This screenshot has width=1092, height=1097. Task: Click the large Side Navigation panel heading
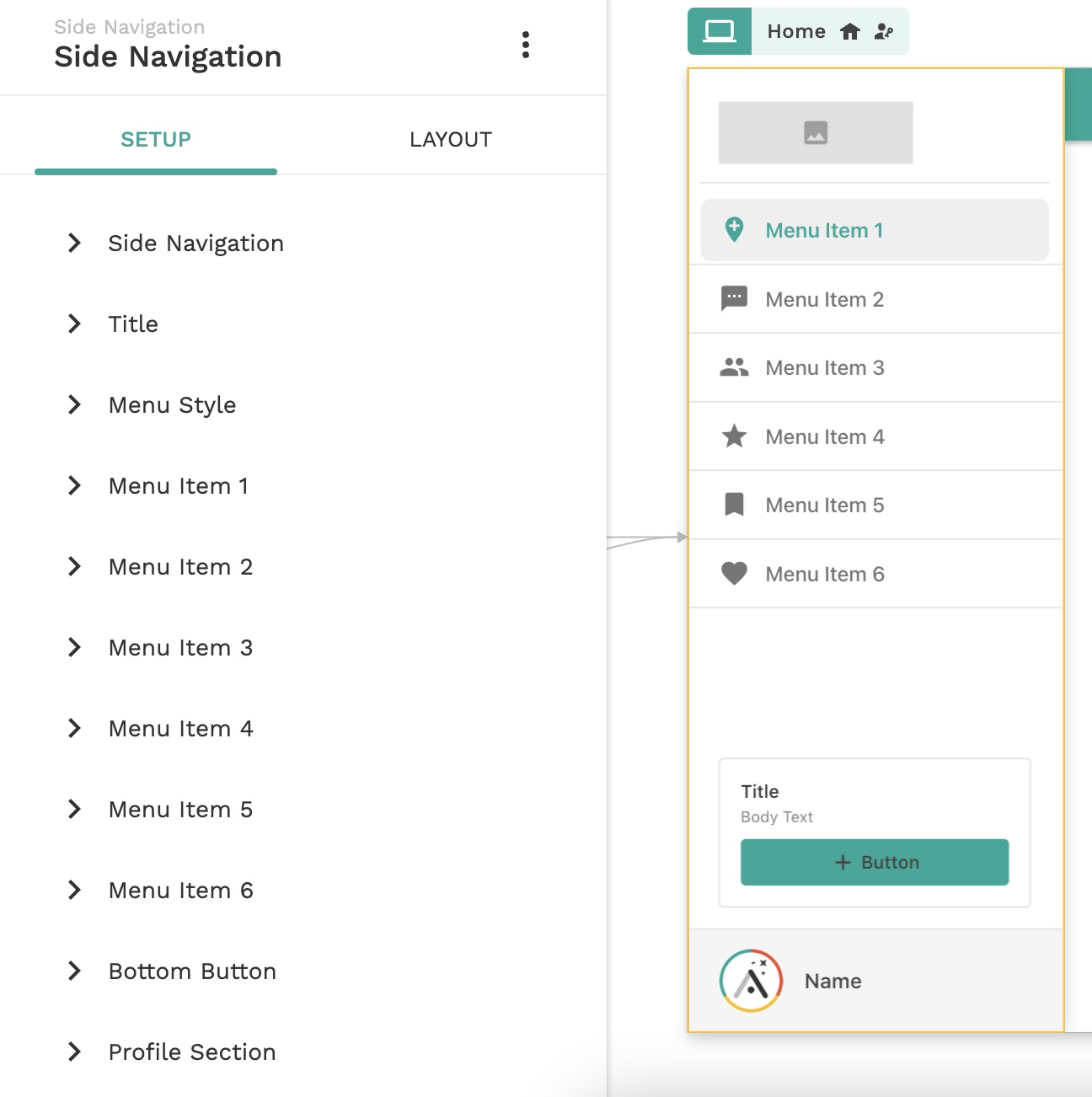tap(168, 56)
